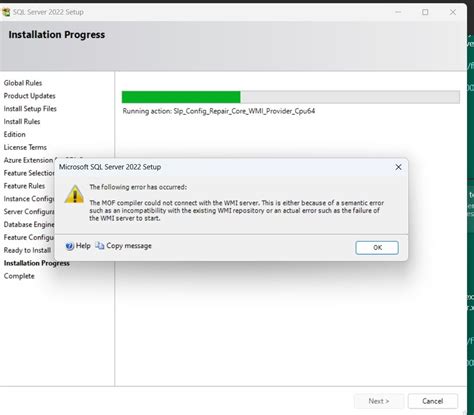Click the yellow warning triangle icon
474x415 pixels.
pos(74,194)
